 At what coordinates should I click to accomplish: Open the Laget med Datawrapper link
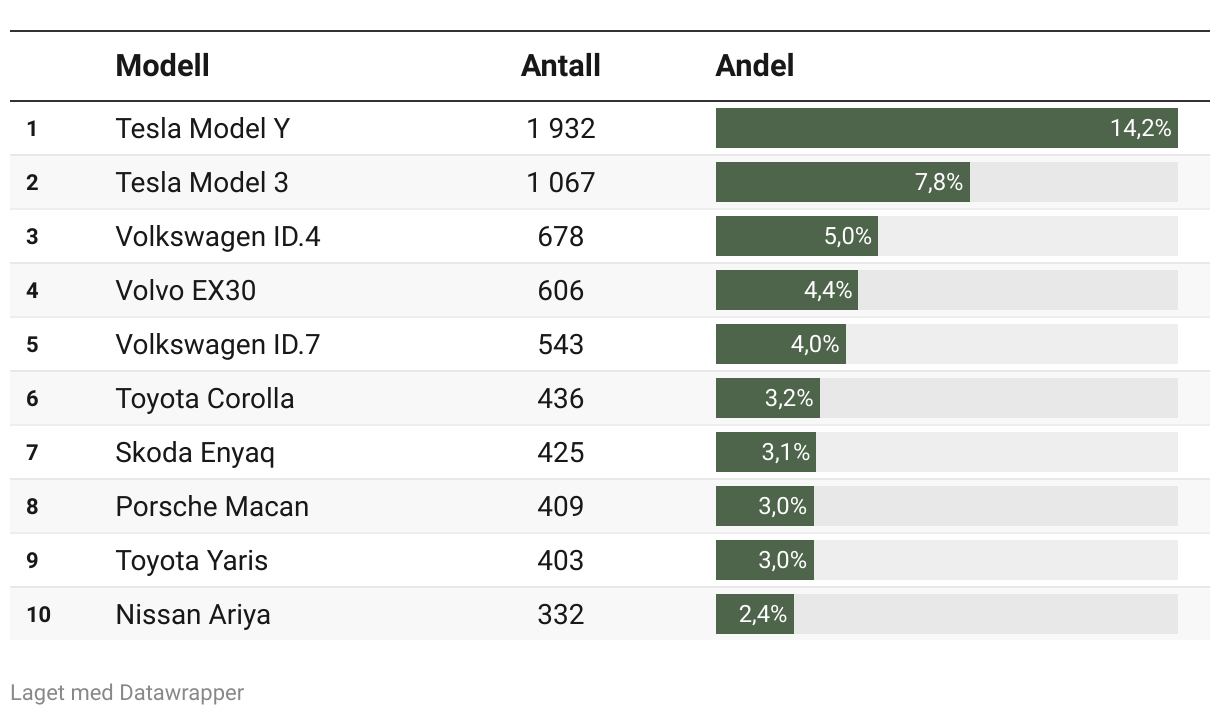click(127, 692)
